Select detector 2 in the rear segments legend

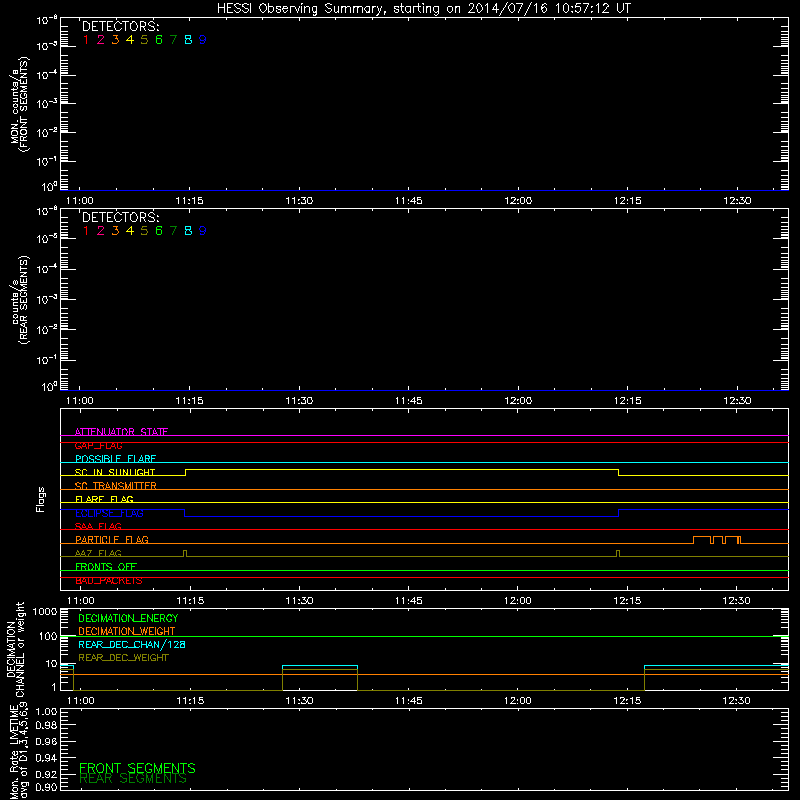(x=101, y=231)
